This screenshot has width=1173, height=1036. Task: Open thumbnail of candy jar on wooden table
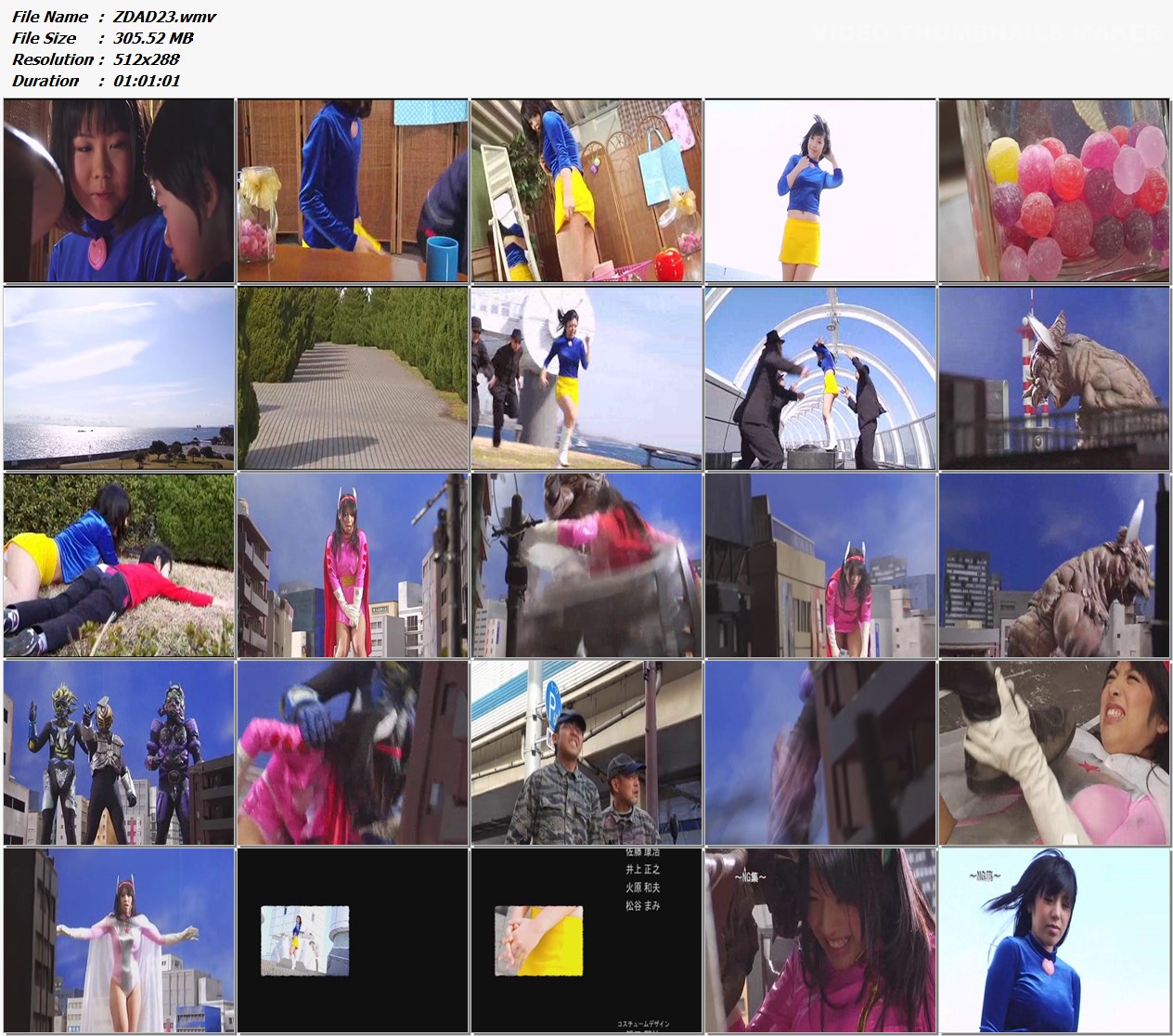[x=353, y=190]
